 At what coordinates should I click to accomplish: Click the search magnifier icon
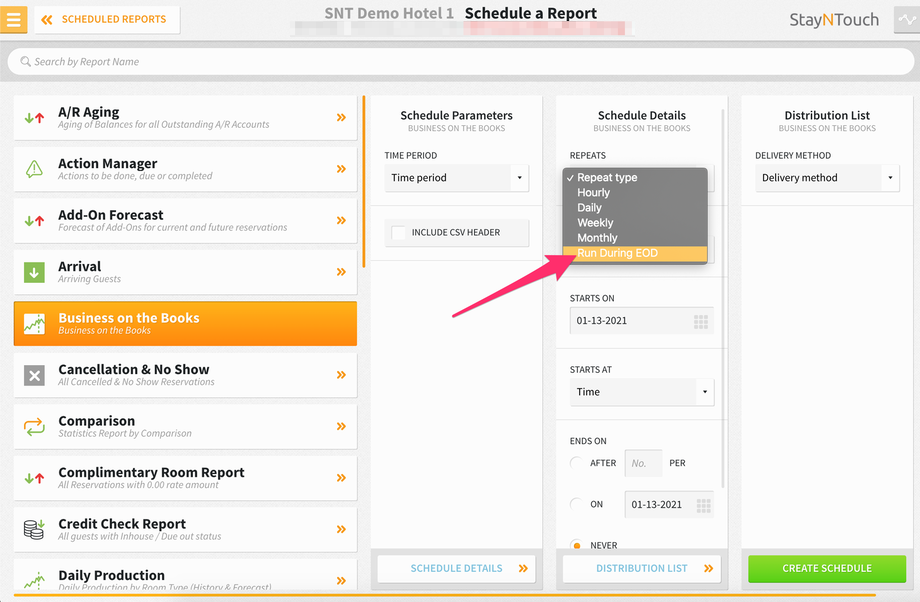[25, 62]
